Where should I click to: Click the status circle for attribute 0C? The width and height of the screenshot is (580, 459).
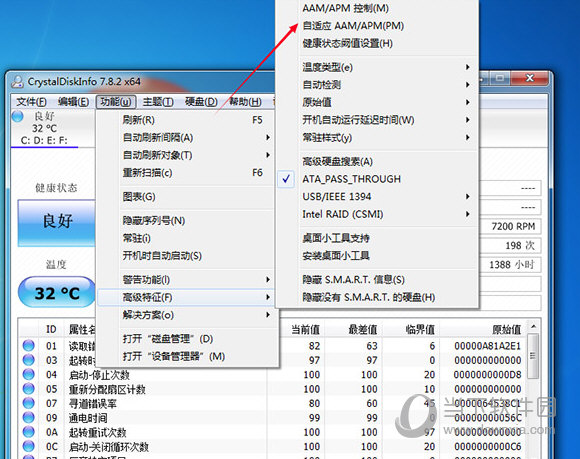point(28,446)
